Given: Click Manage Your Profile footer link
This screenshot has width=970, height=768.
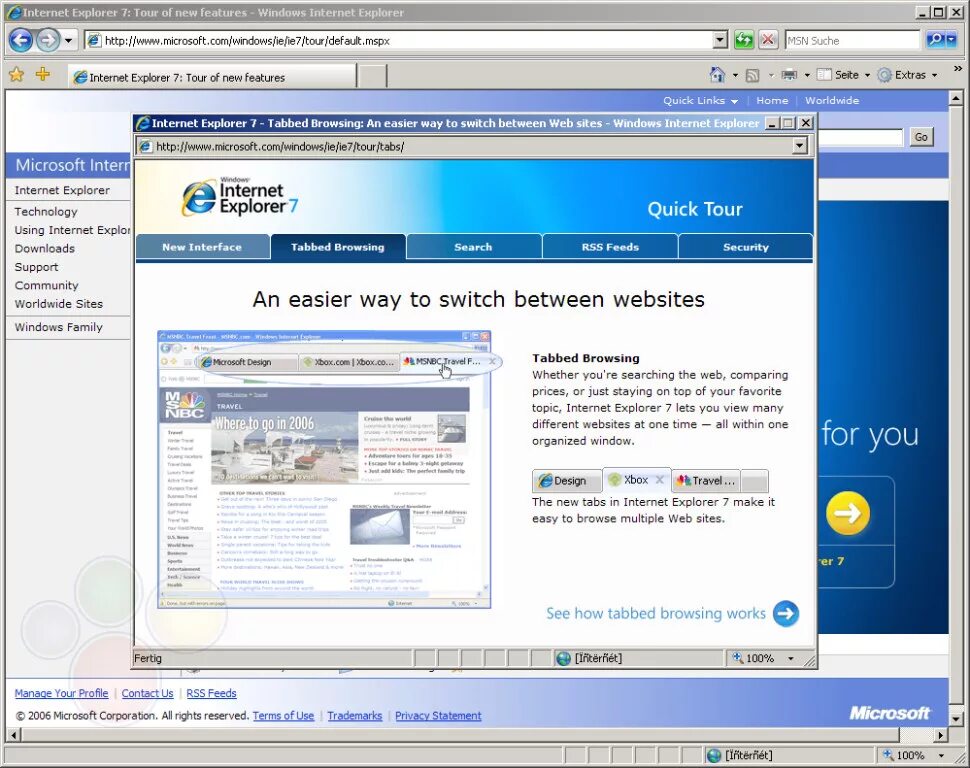Looking at the screenshot, I should (x=61, y=693).
